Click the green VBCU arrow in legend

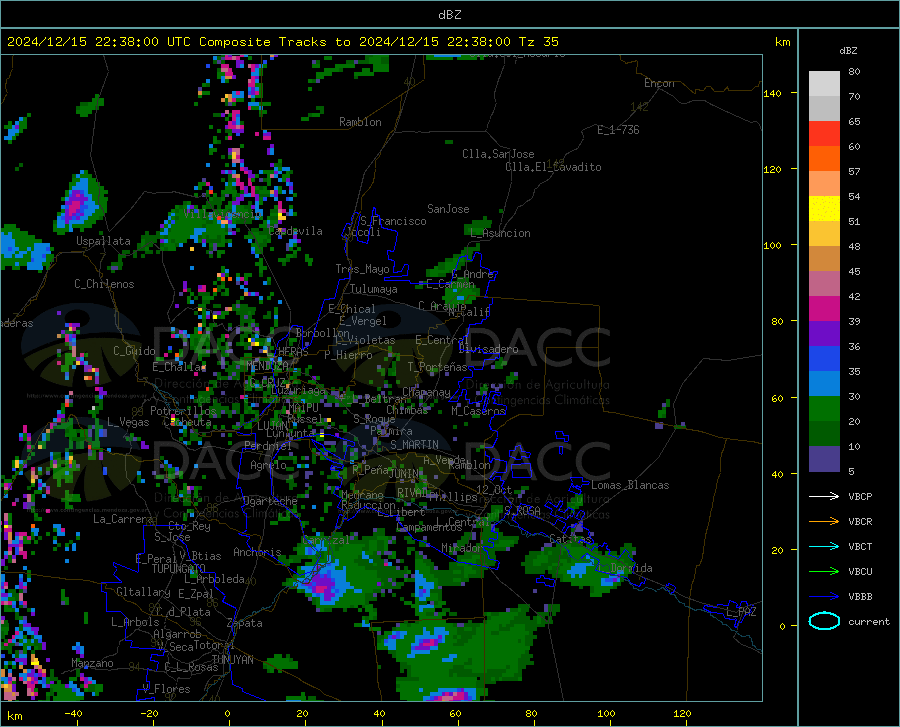824,572
